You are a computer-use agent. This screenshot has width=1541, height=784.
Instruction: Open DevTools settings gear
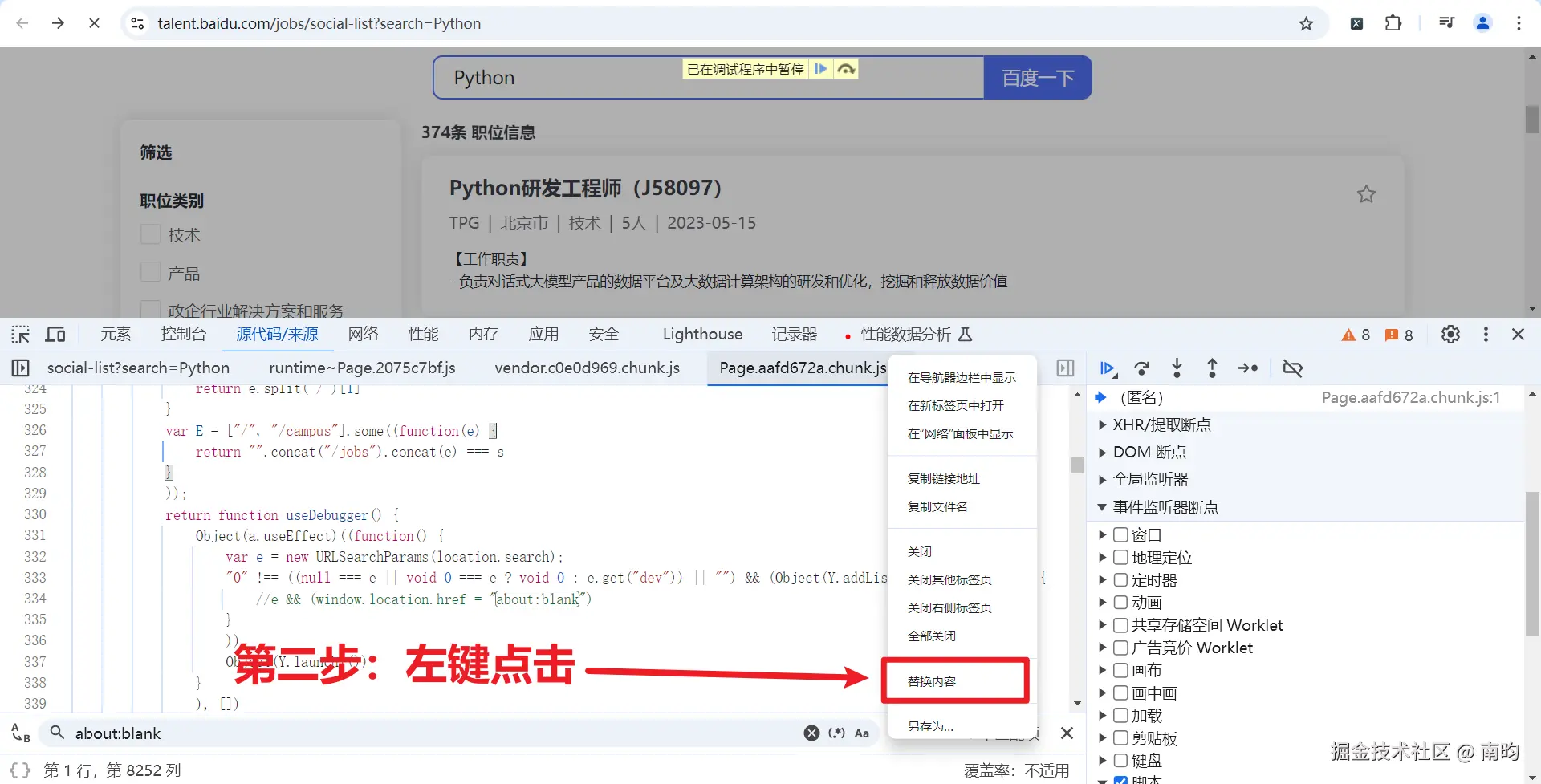(x=1450, y=335)
